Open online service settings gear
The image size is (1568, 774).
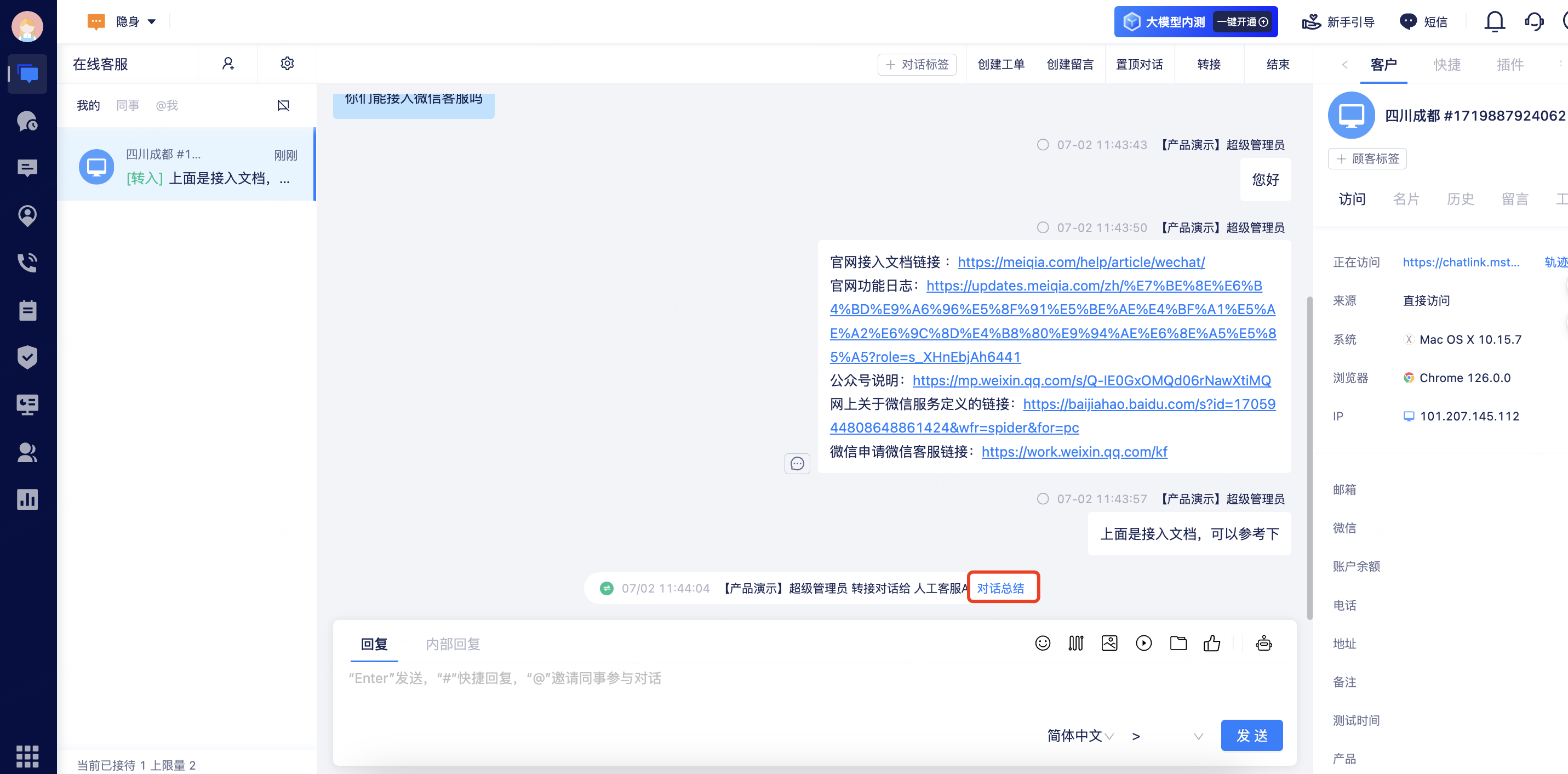[x=287, y=64]
